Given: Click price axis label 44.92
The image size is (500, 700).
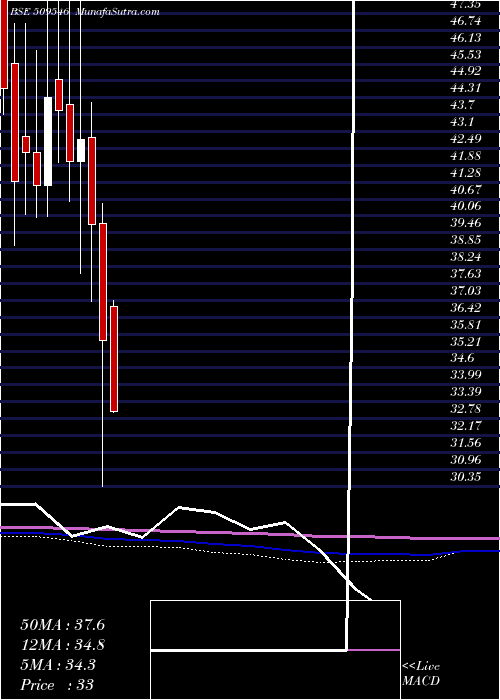Looking at the screenshot, I should [466, 71].
